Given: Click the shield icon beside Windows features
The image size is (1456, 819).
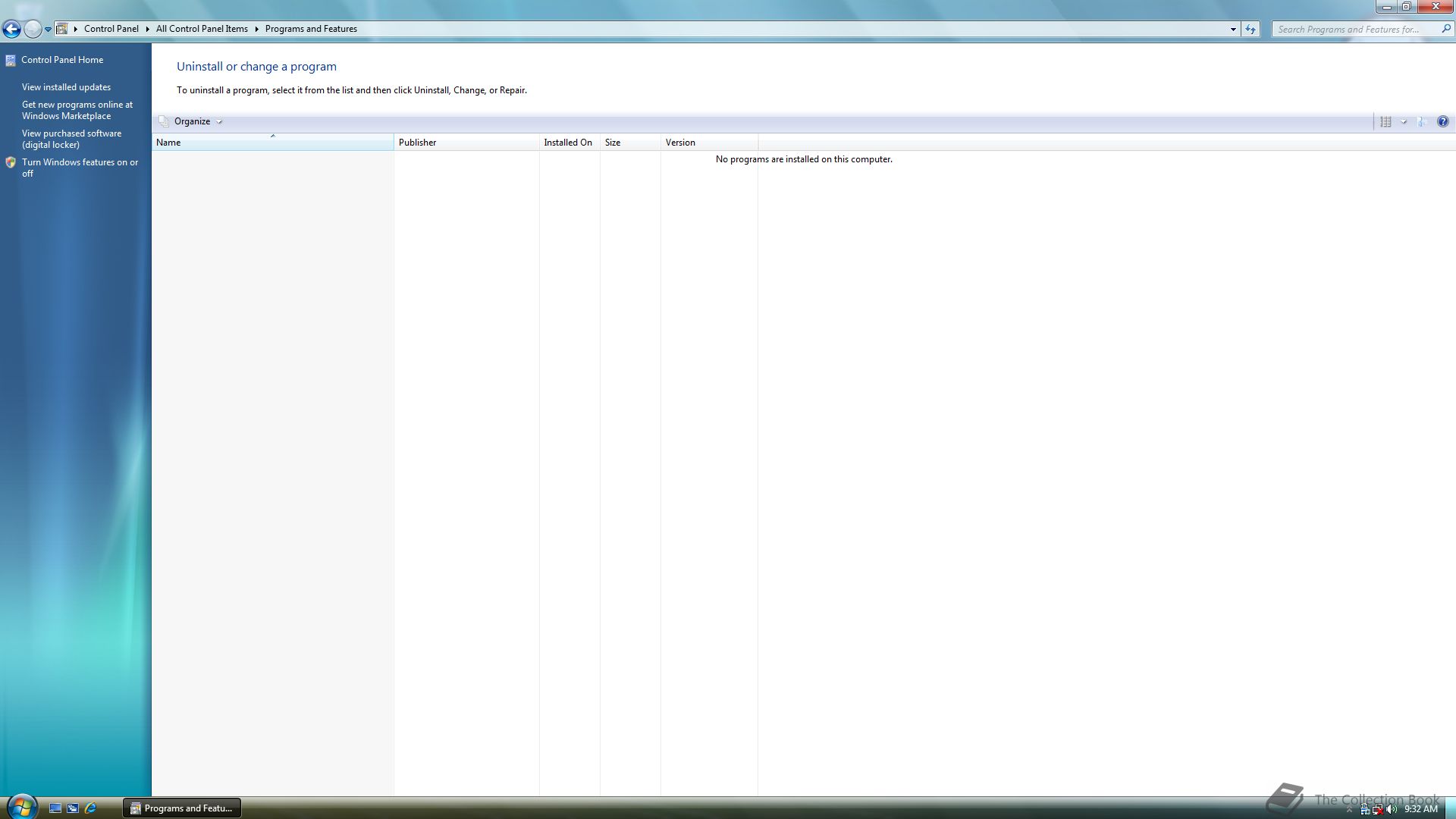Looking at the screenshot, I should (11, 162).
